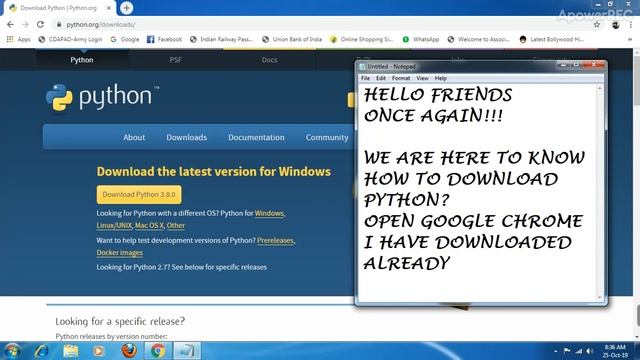This screenshot has height=360, width=640.
Task: Open Notepad's View menu
Action: pos(422,78)
